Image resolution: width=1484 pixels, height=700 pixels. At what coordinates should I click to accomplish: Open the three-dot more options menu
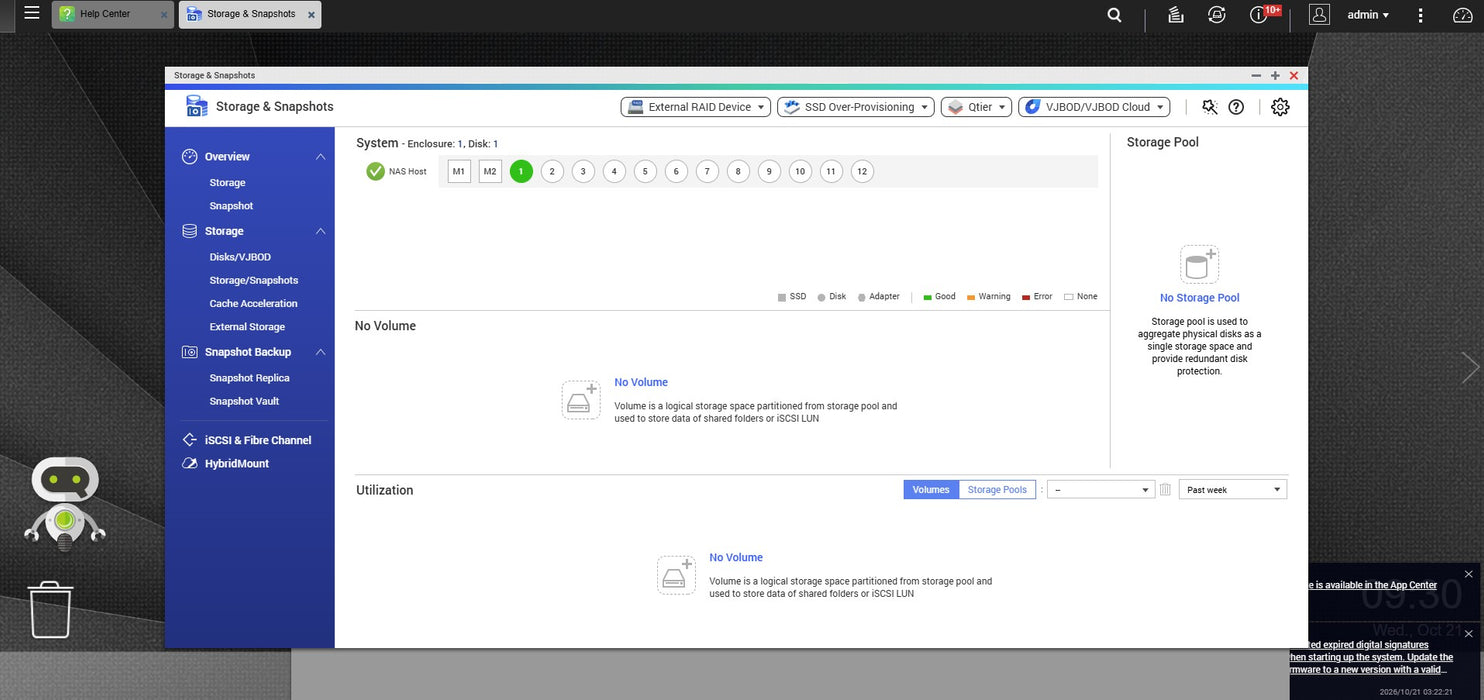click(1420, 15)
